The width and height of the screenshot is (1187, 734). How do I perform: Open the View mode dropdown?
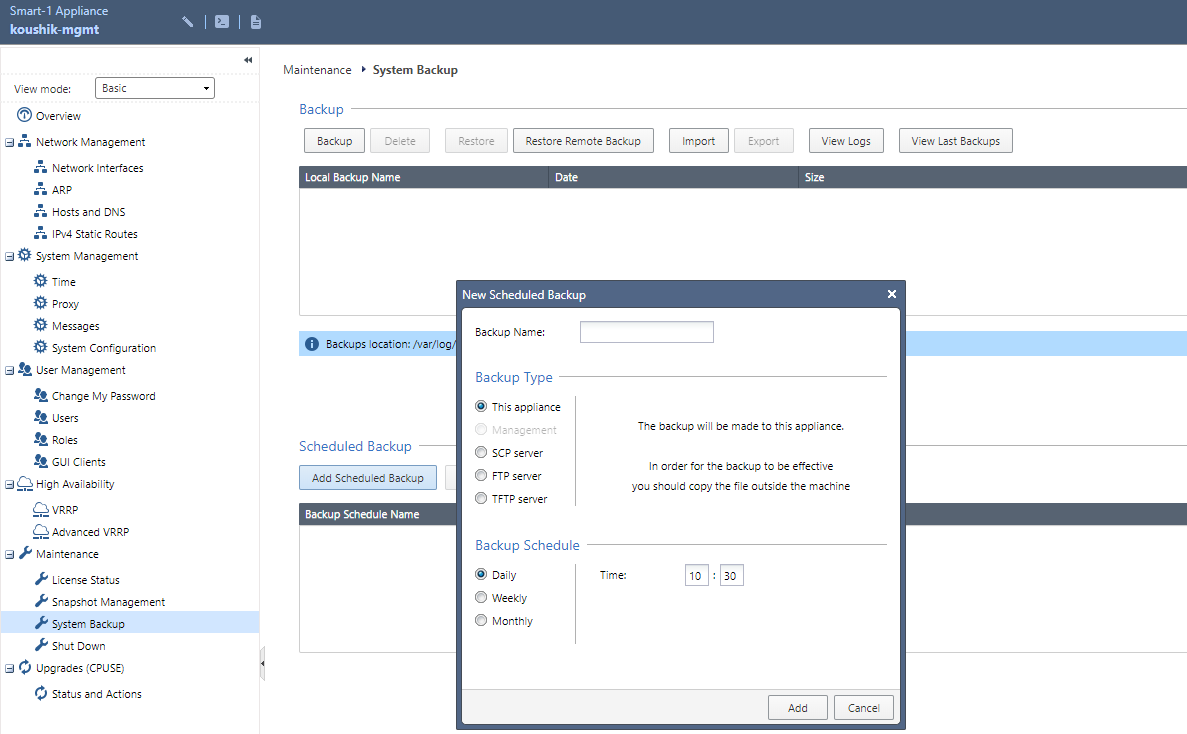point(155,88)
